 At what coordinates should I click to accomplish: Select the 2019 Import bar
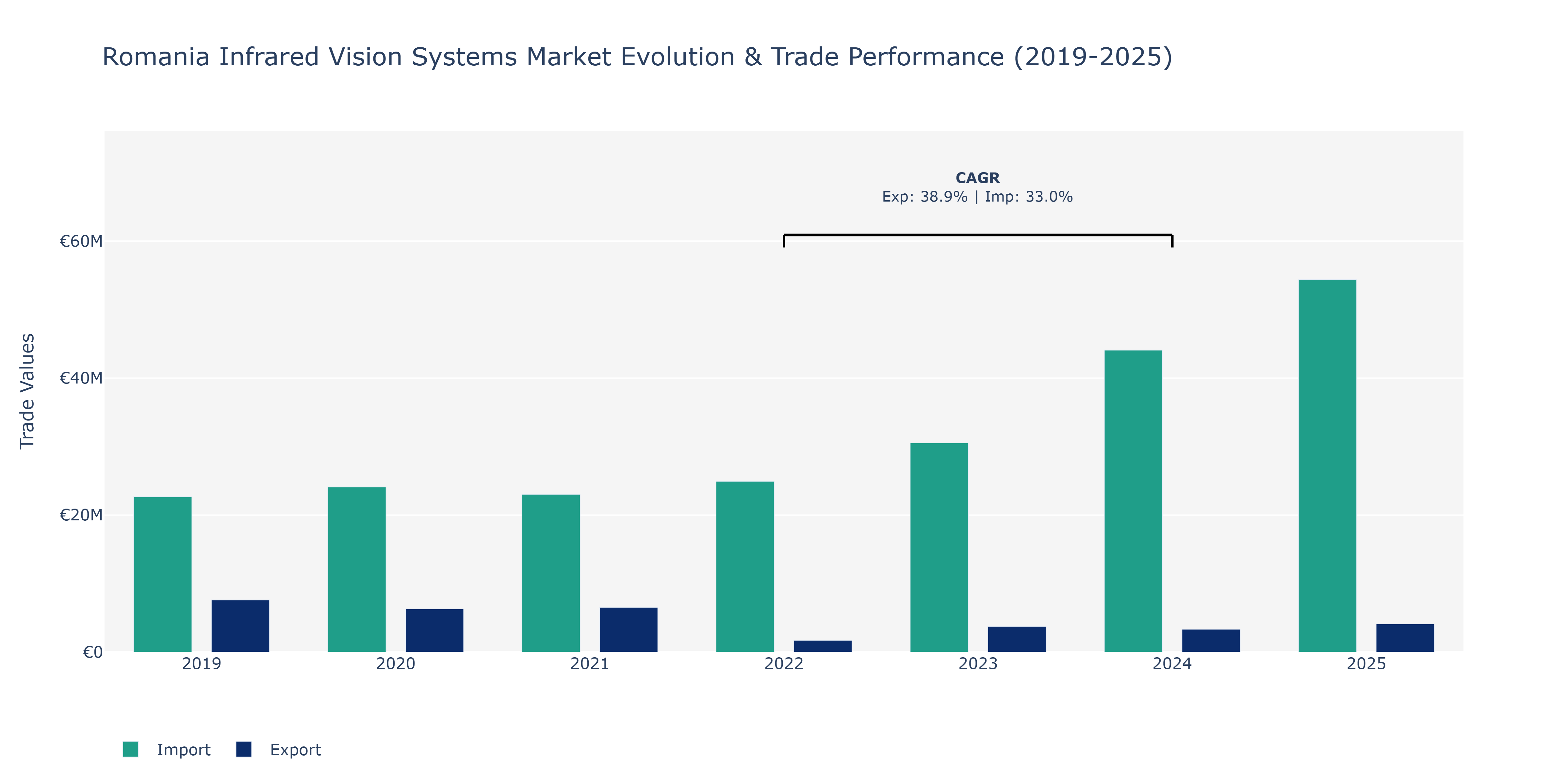pos(163,574)
